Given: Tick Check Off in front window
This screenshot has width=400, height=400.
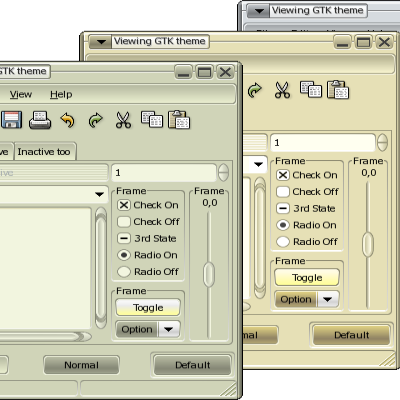Looking at the screenshot, I should 124,222.
